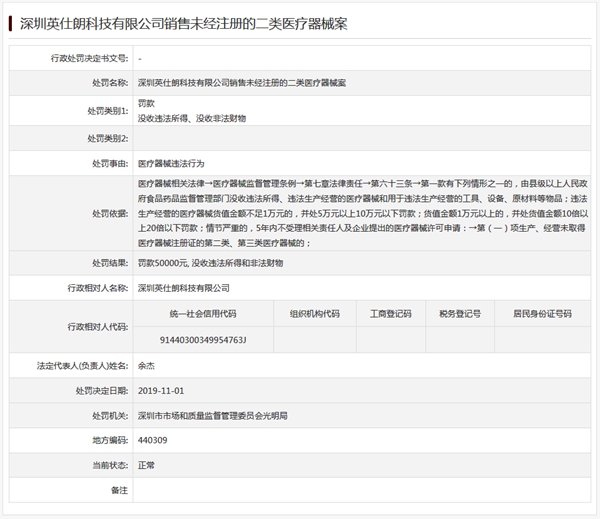Click the 处罚名称 value text in the table
The image size is (600, 519).
coord(242,83)
